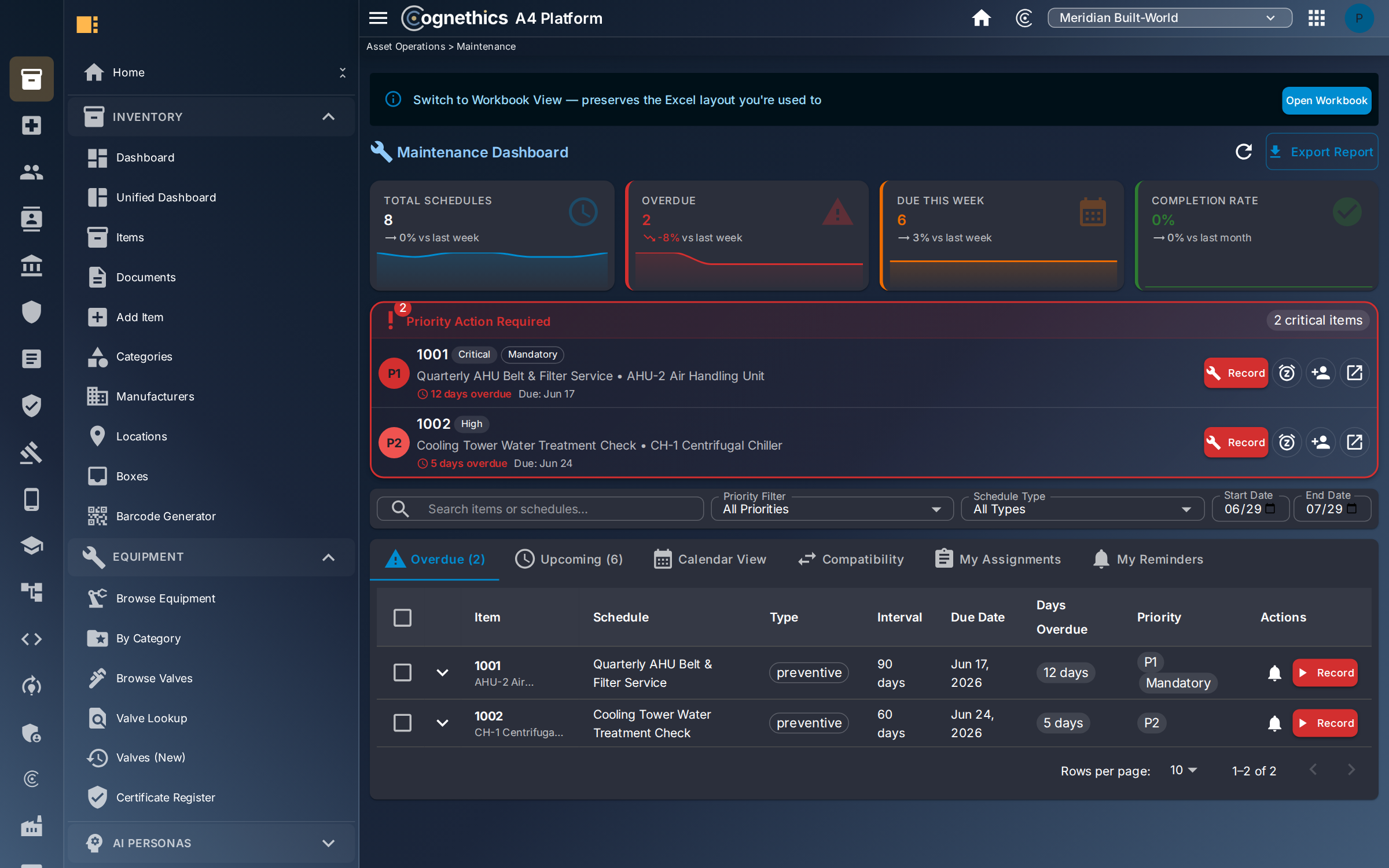The height and width of the screenshot is (868, 1389).
Task: Click the home icon in top bar
Action: pyautogui.click(x=981, y=18)
